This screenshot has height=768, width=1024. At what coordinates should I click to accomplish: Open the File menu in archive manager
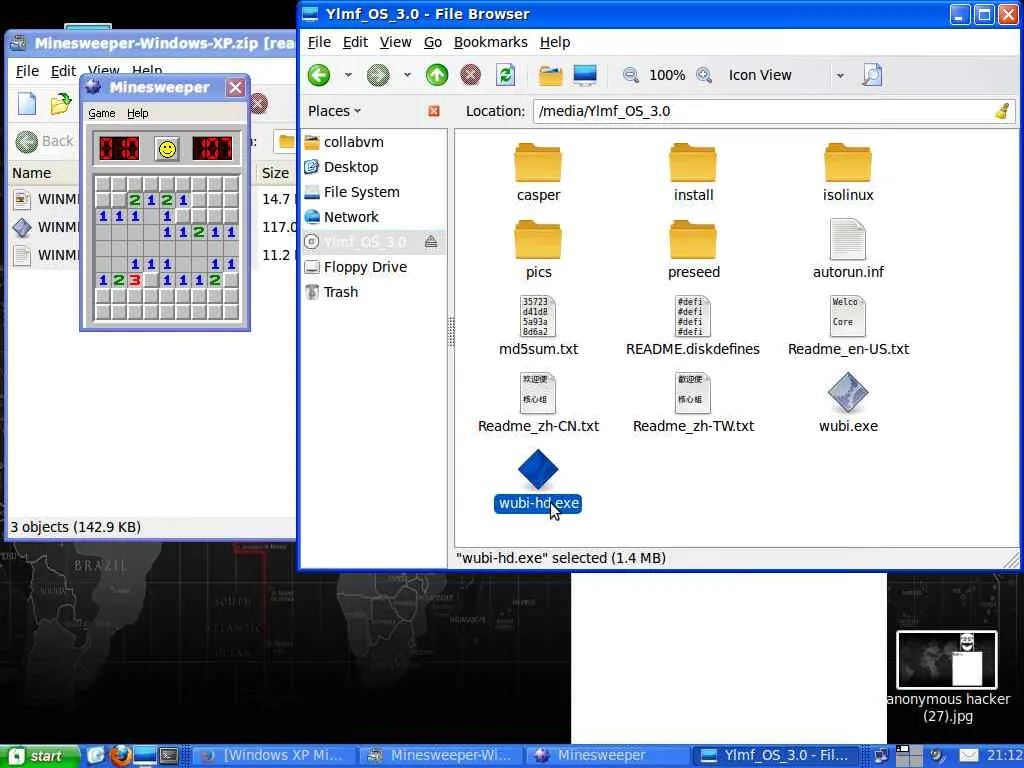click(x=27, y=71)
